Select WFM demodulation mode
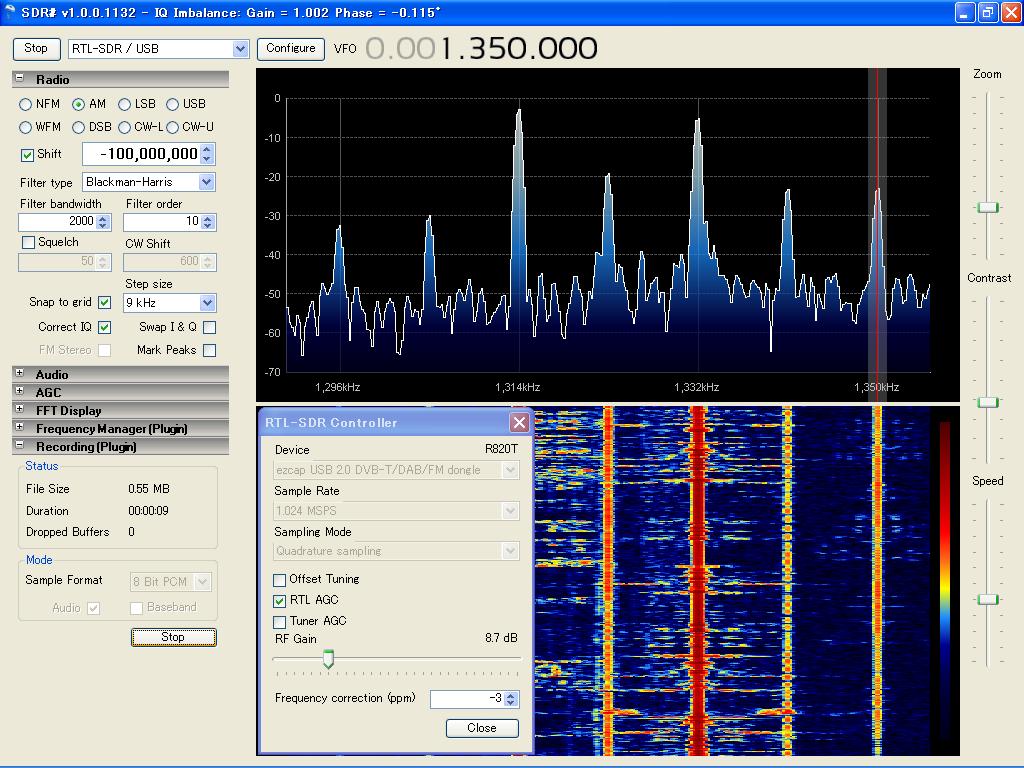The image size is (1024, 768). tap(25, 127)
